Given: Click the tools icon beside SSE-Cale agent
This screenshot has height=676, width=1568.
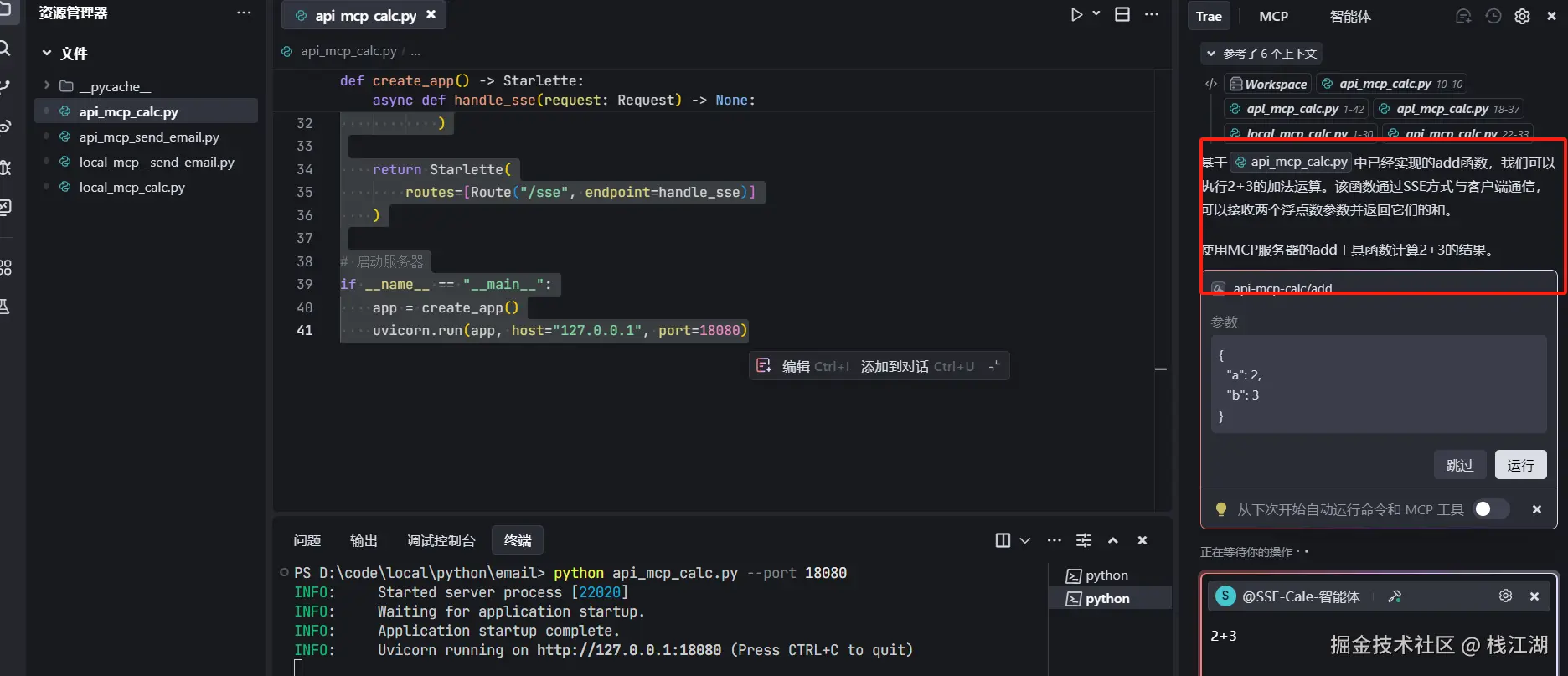Looking at the screenshot, I should tap(1395, 596).
